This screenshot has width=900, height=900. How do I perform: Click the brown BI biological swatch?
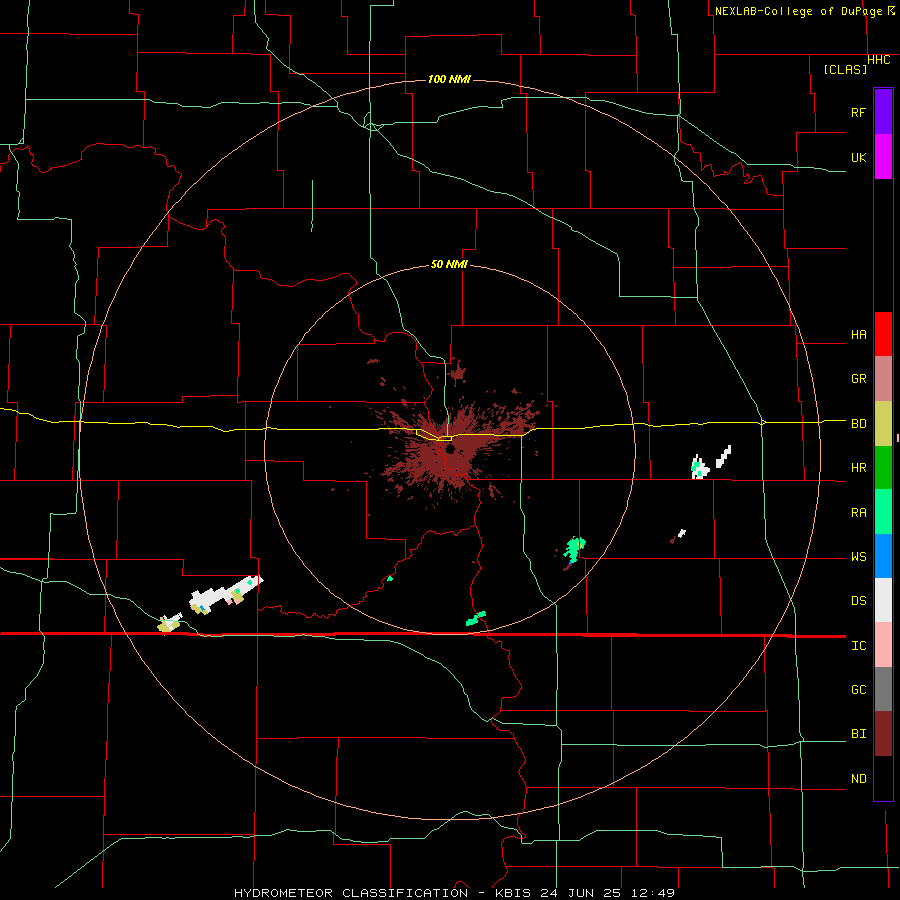point(883,734)
